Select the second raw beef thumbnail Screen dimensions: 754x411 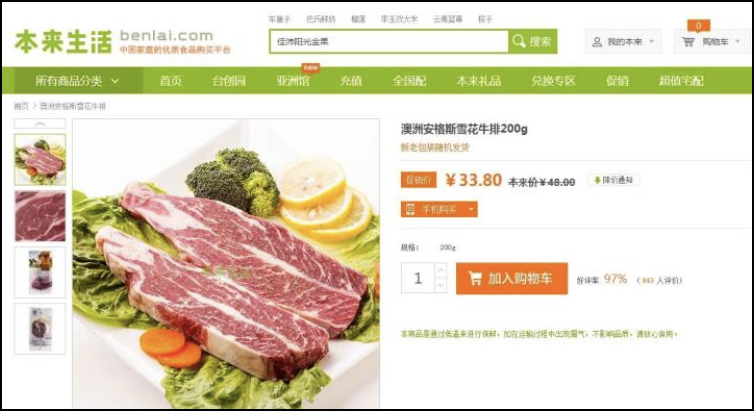pyautogui.click(x=40, y=216)
